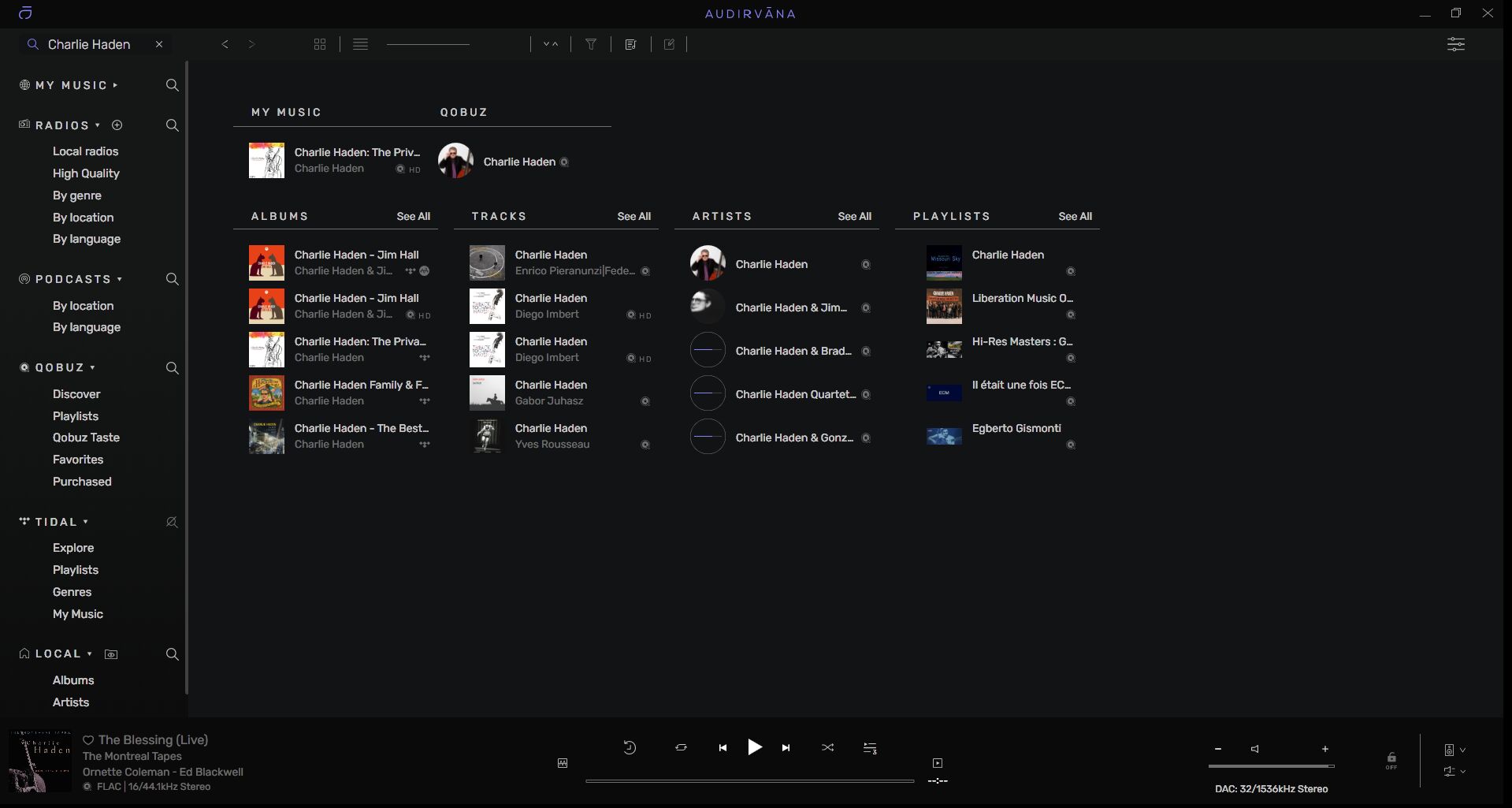Search within PODCASTS using magnifier
Viewport: 1512px width, 808px height.
173,279
